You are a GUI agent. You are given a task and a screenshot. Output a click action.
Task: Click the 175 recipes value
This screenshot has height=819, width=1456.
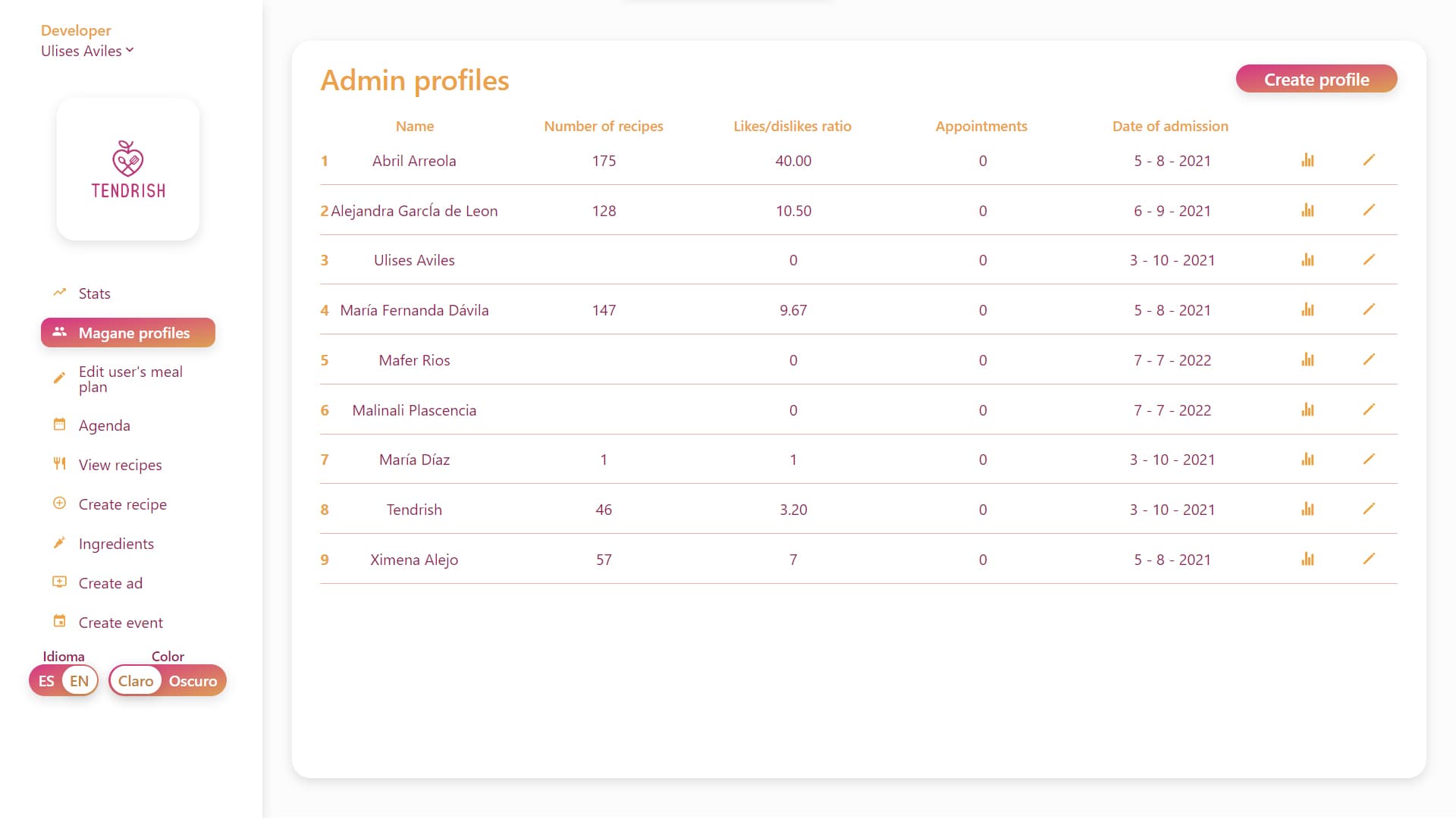pos(604,161)
